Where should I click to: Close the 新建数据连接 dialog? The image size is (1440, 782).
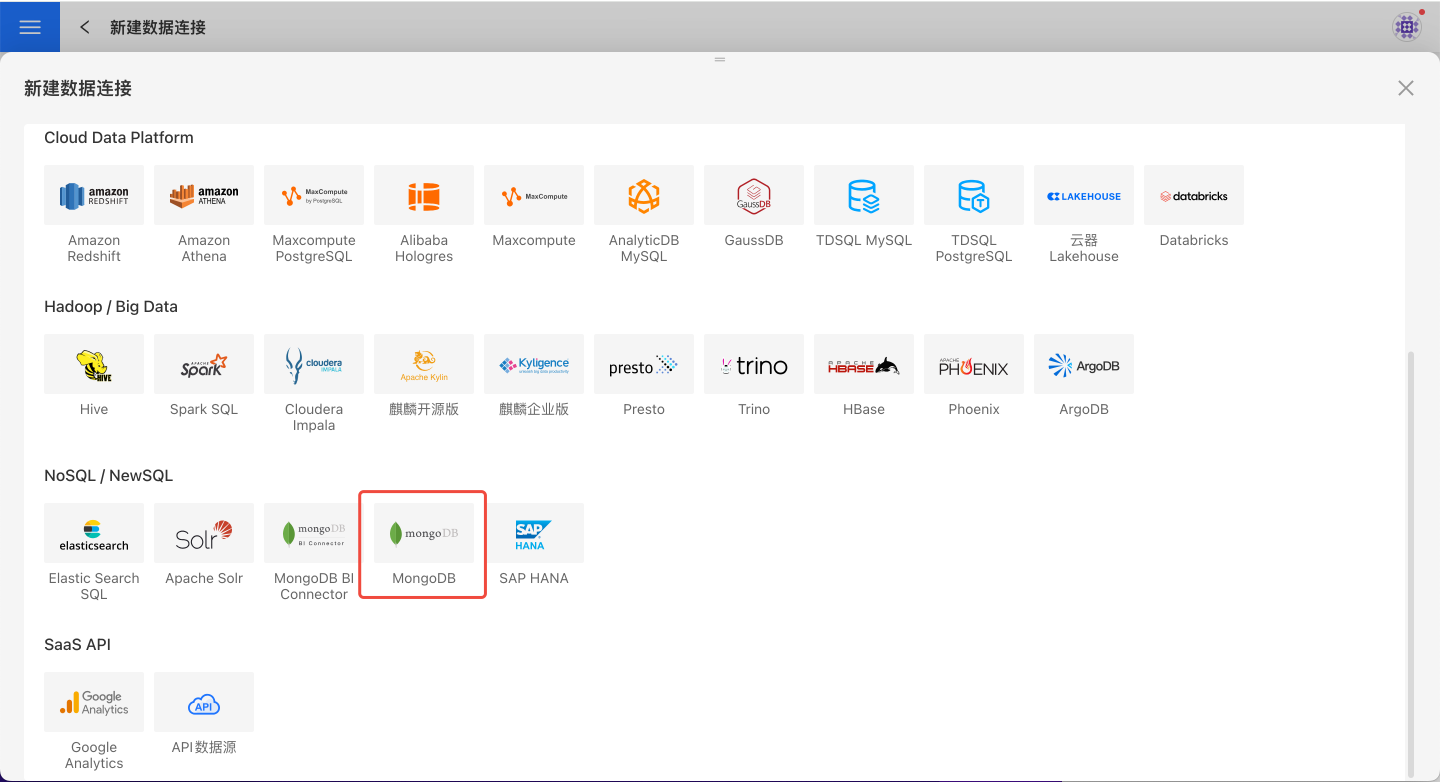pyautogui.click(x=1406, y=88)
